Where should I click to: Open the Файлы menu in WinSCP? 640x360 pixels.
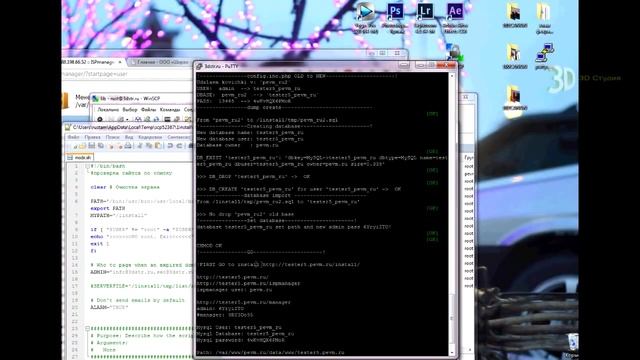(x=149, y=110)
